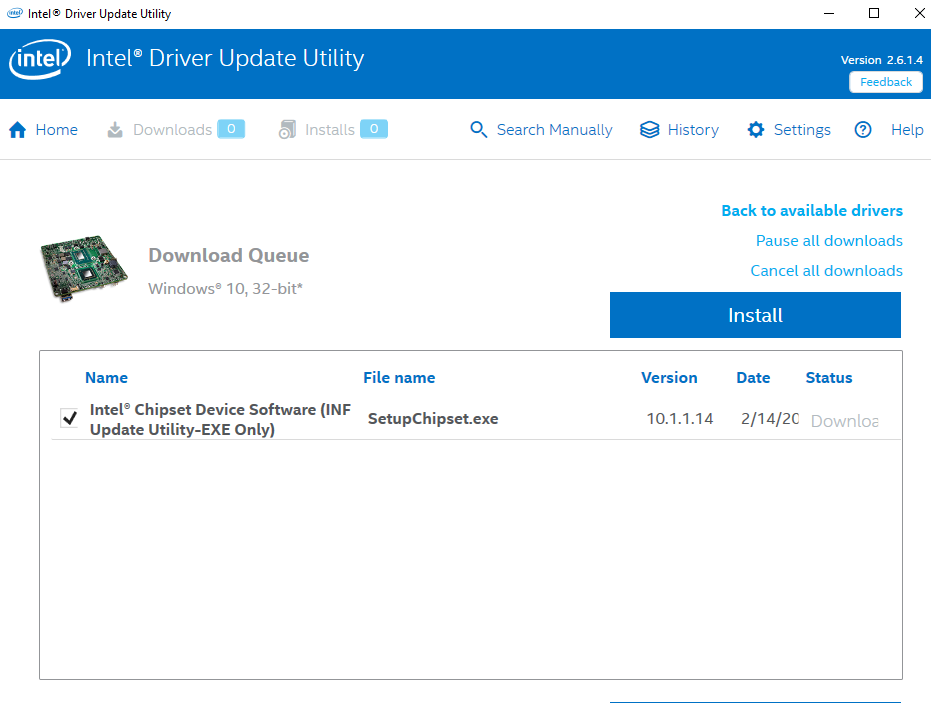Click the title bar Intel app icon

[15, 13]
